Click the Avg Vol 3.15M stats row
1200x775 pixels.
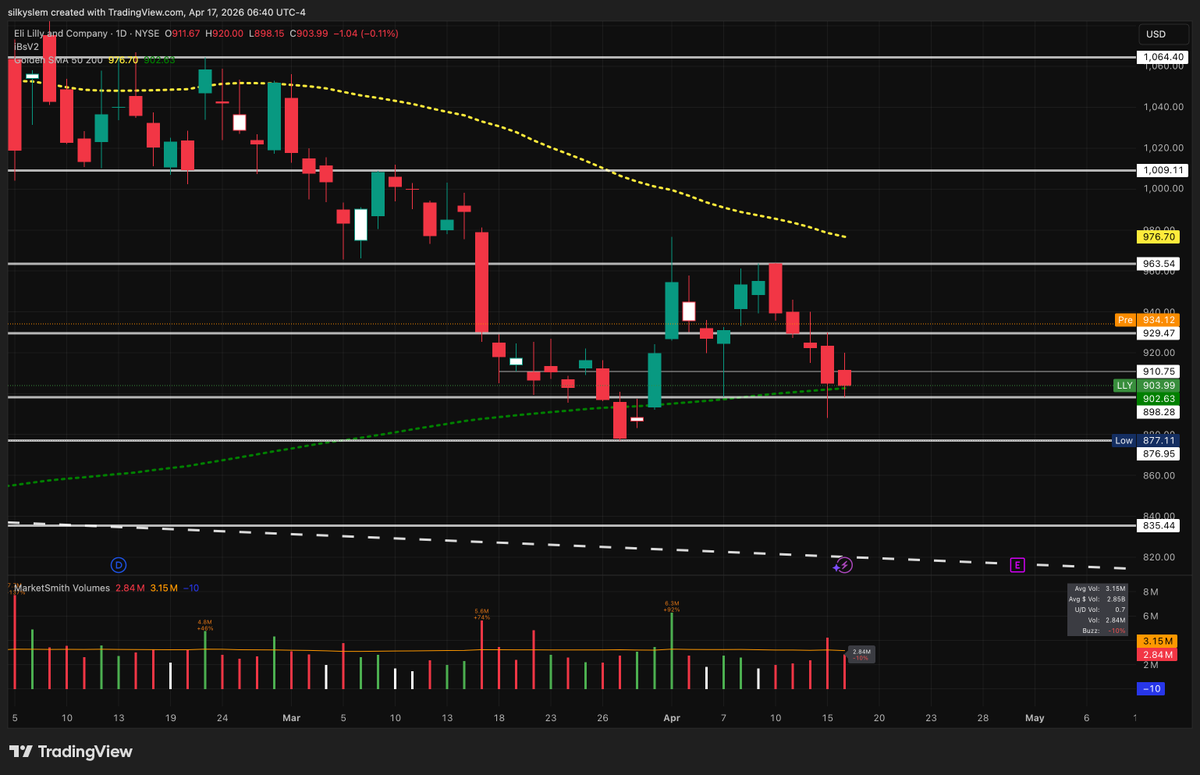[x=1098, y=588]
